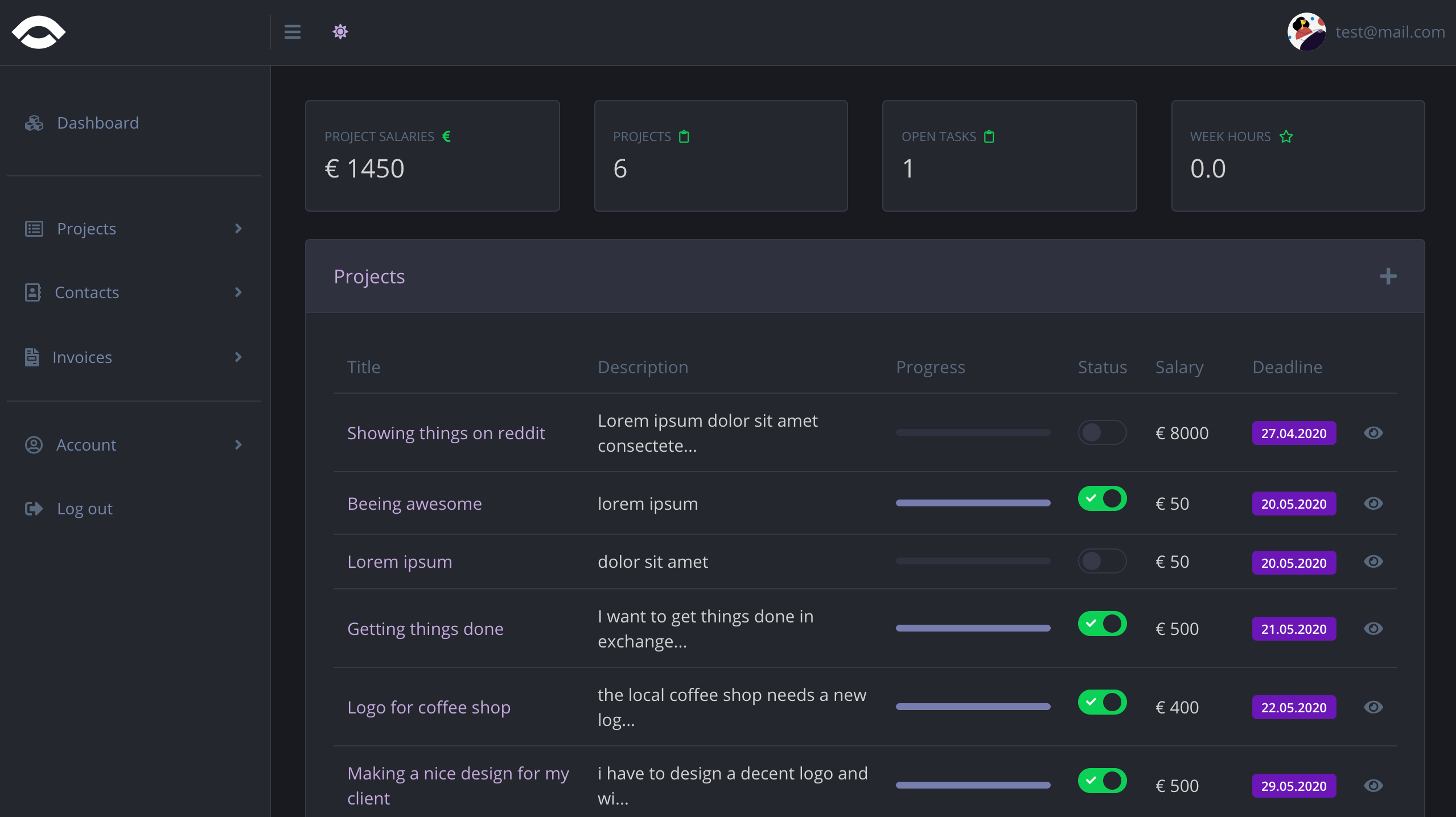Image resolution: width=1456 pixels, height=817 pixels.
Task: Click the 27.04.2020 deadline badge
Action: [x=1293, y=434]
